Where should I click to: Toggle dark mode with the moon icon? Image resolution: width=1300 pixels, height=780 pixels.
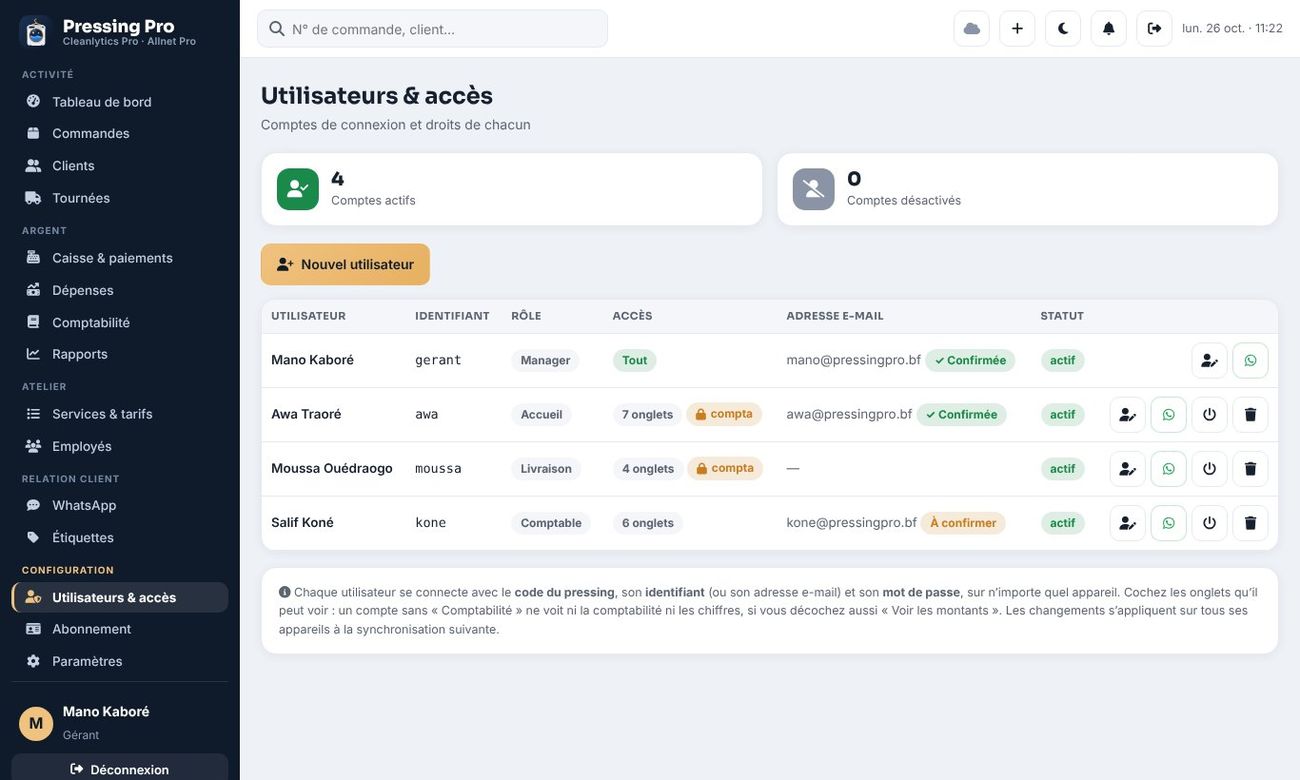1063,28
